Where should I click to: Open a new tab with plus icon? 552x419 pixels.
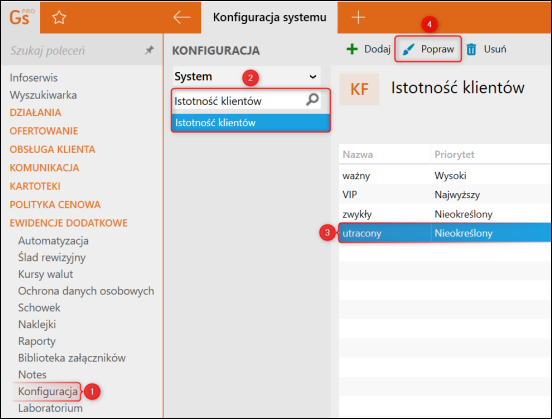click(358, 17)
